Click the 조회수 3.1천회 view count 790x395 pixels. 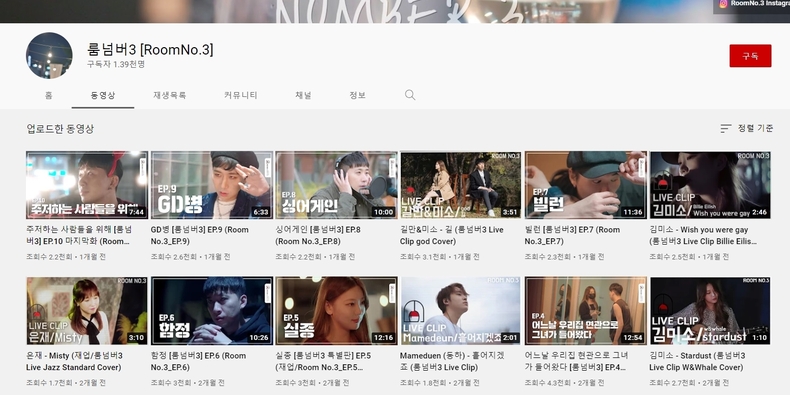click(423, 257)
